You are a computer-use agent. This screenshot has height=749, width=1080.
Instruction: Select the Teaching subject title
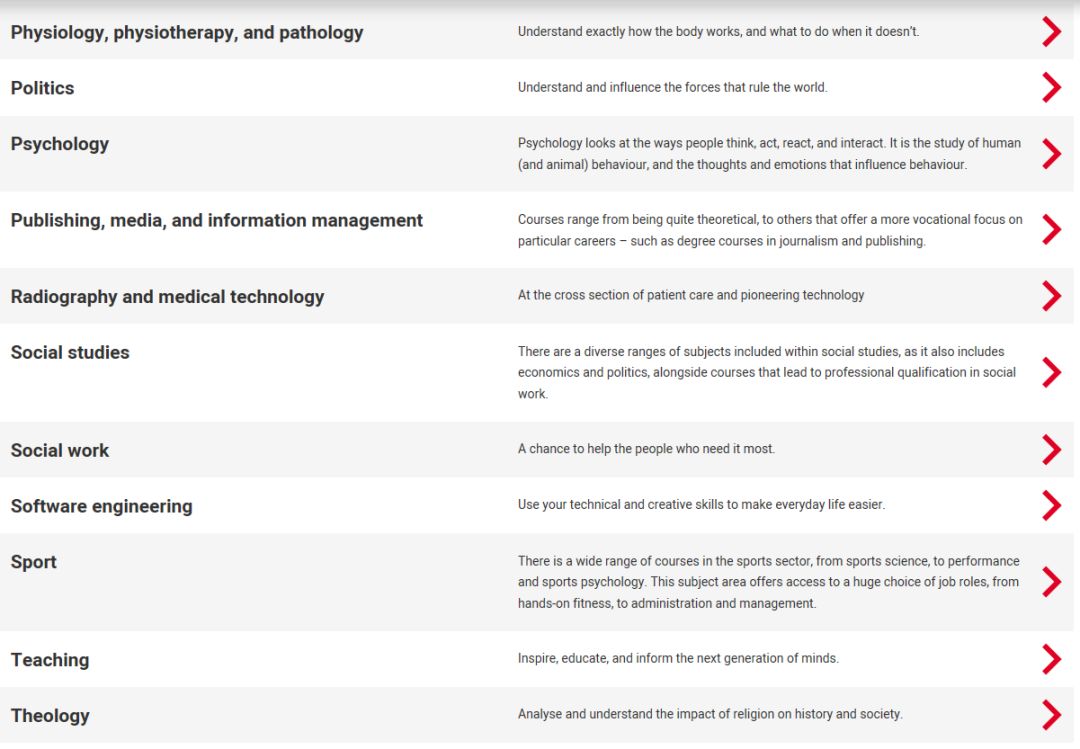pos(50,660)
